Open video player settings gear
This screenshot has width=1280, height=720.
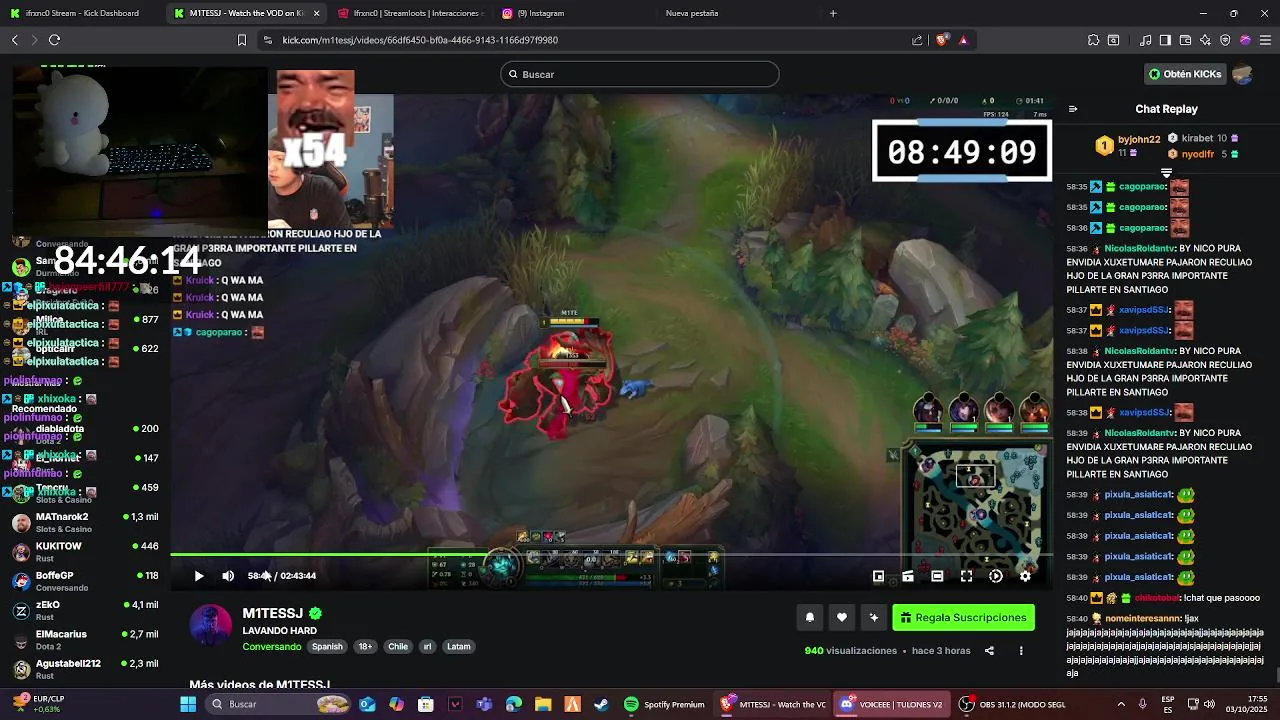(1025, 576)
